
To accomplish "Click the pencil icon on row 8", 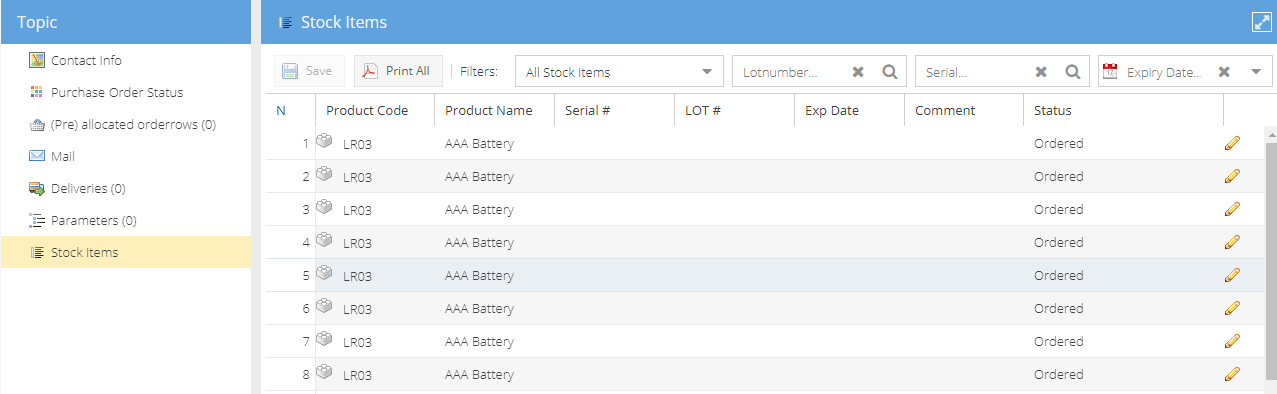I will pos(1232,374).
